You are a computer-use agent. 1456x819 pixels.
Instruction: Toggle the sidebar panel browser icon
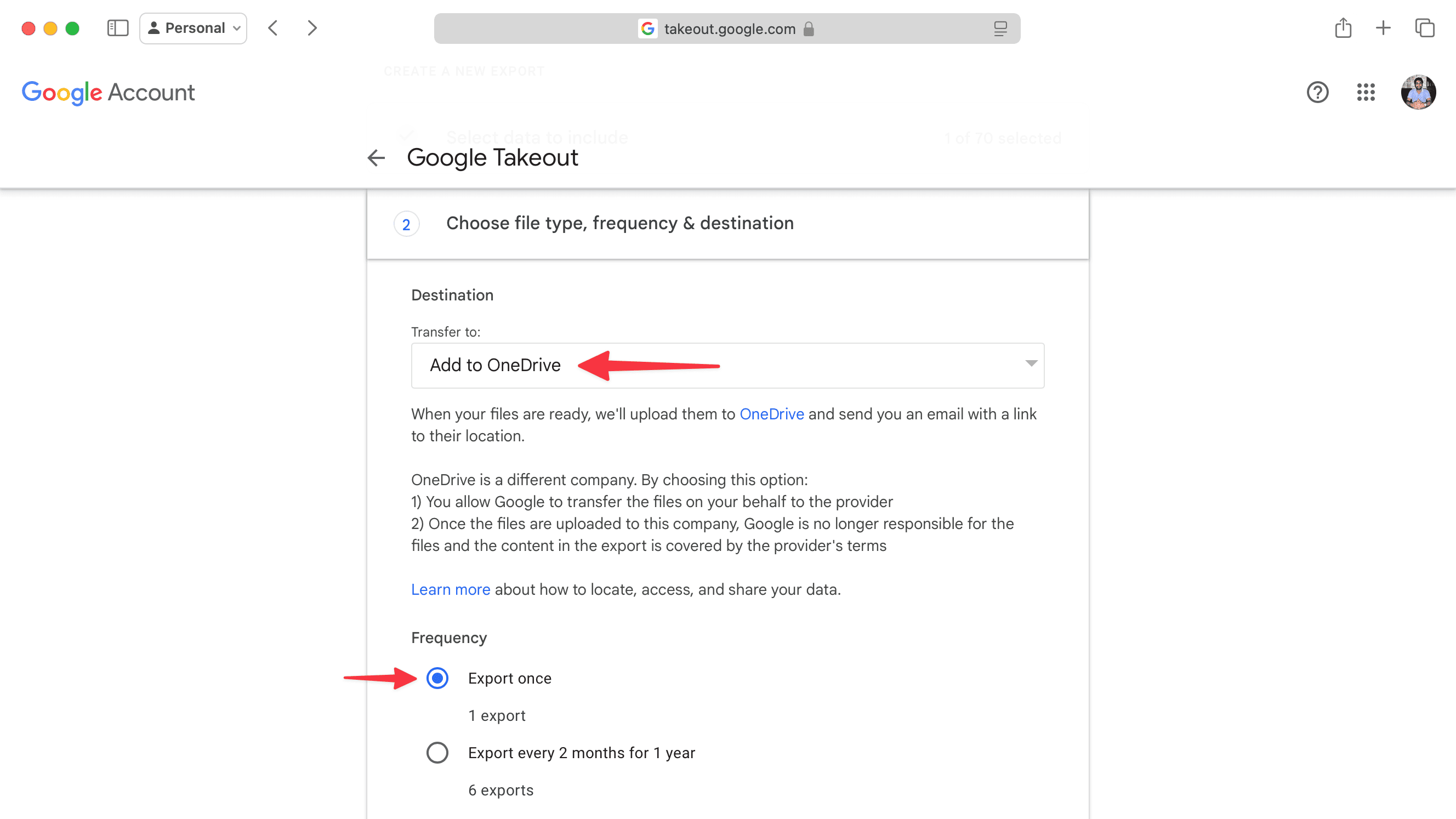pyautogui.click(x=118, y=27)
